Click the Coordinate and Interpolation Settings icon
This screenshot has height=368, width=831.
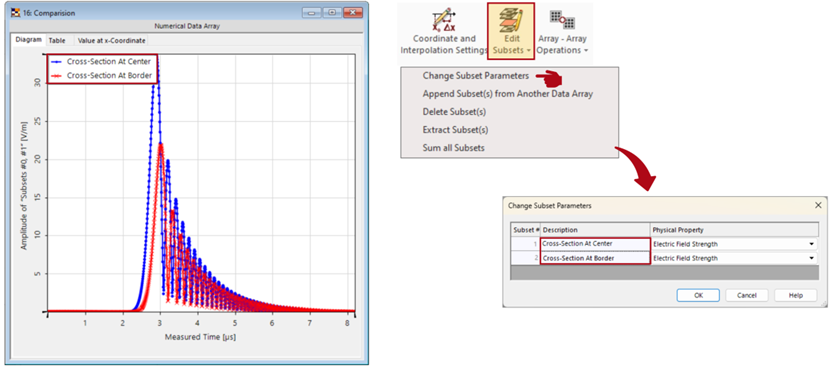444,19
